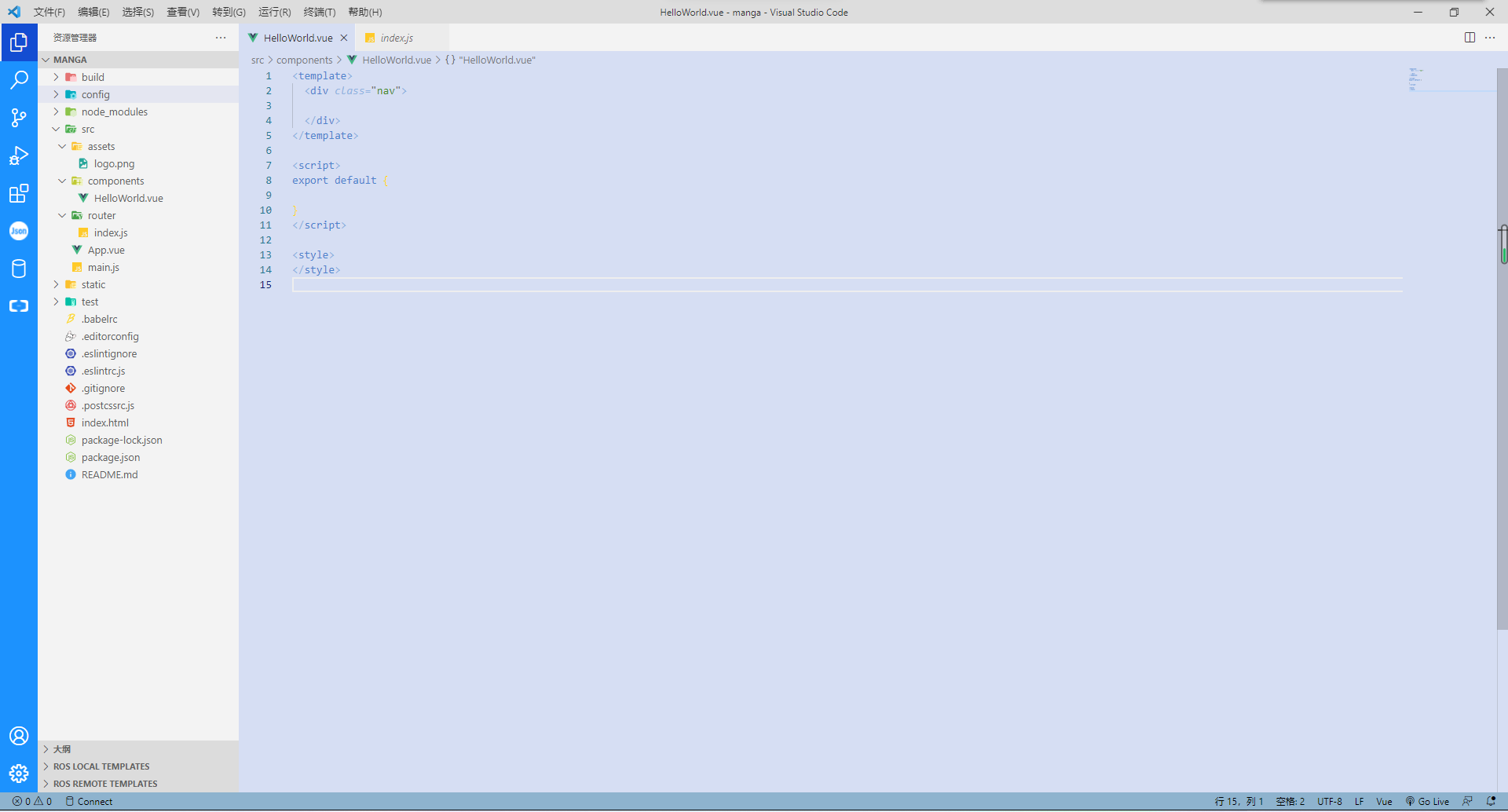Collapse the components folder
1508x812 pixels.
(x=138, y=181)
